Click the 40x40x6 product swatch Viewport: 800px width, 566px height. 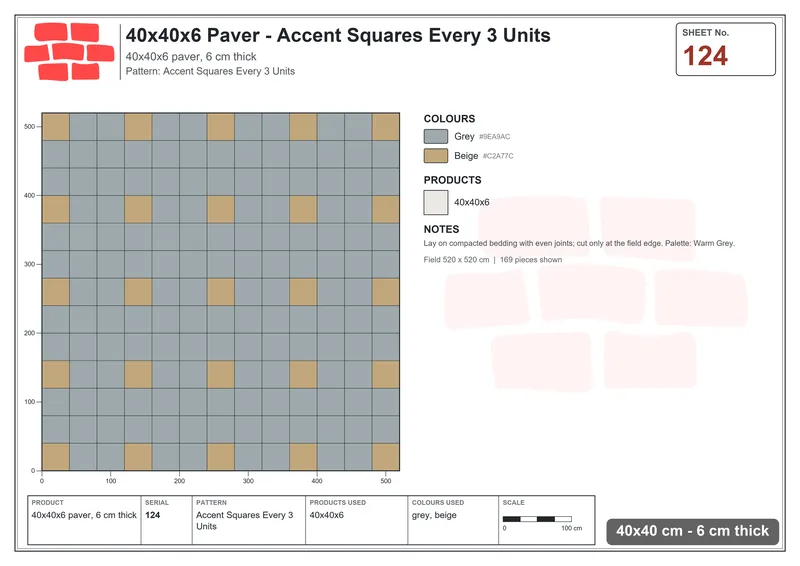tap(436, 203)
